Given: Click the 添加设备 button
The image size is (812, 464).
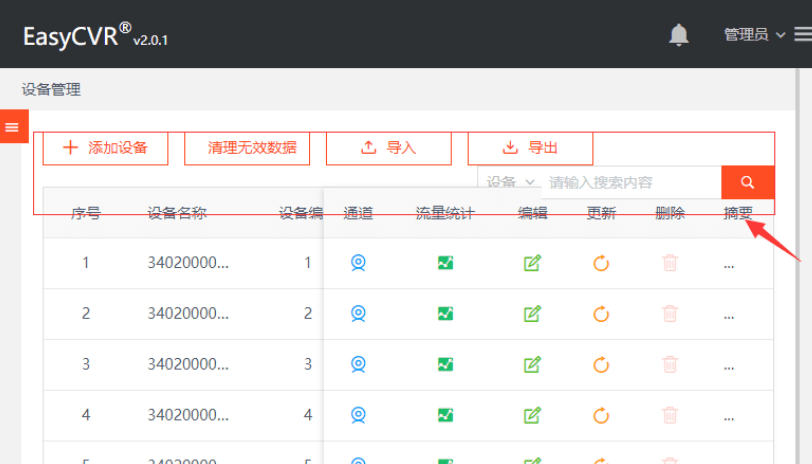Looking at the screenshot, I should pos(106,148).
